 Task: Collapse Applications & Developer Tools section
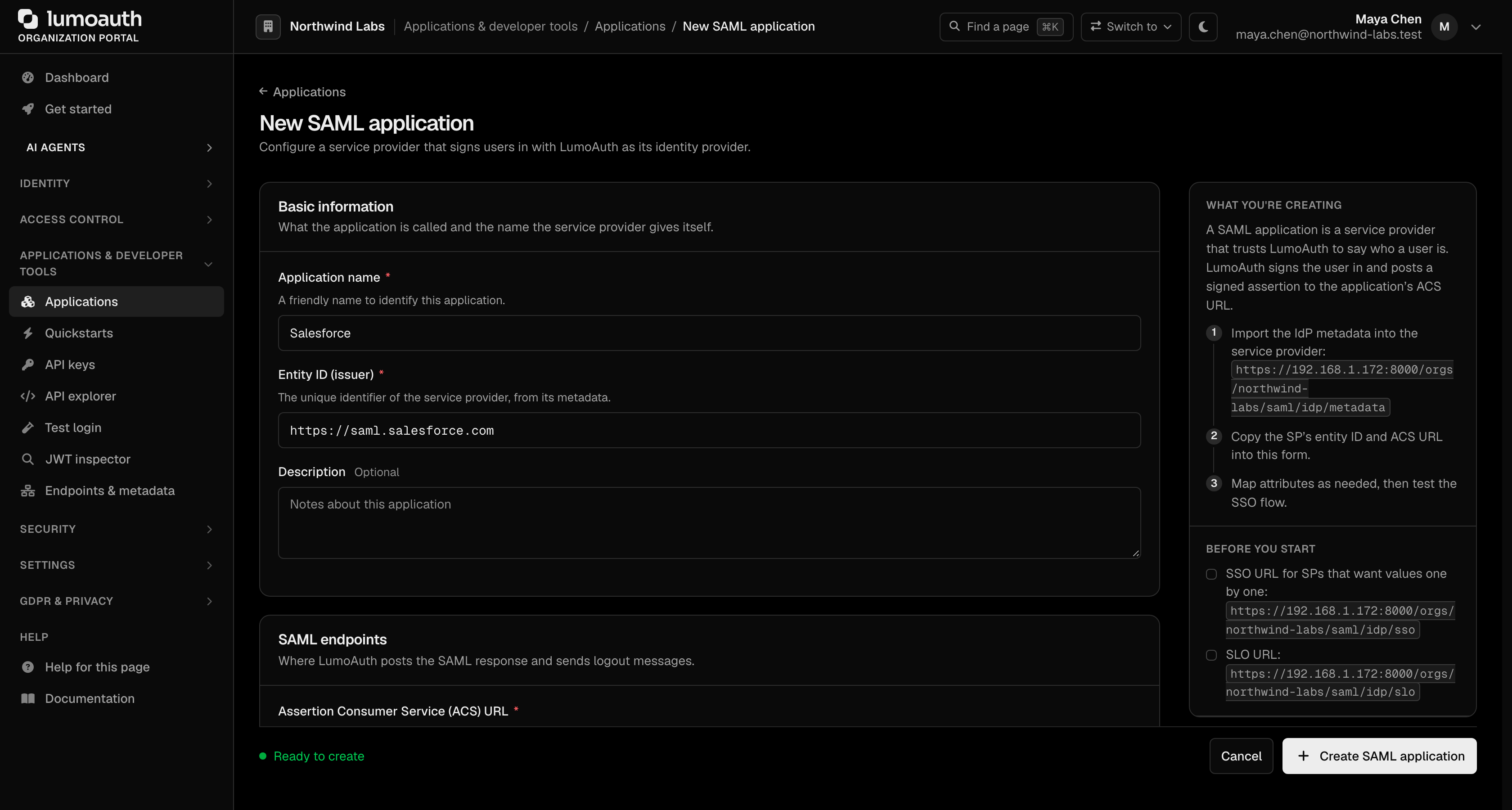click(x=116, y=264)
